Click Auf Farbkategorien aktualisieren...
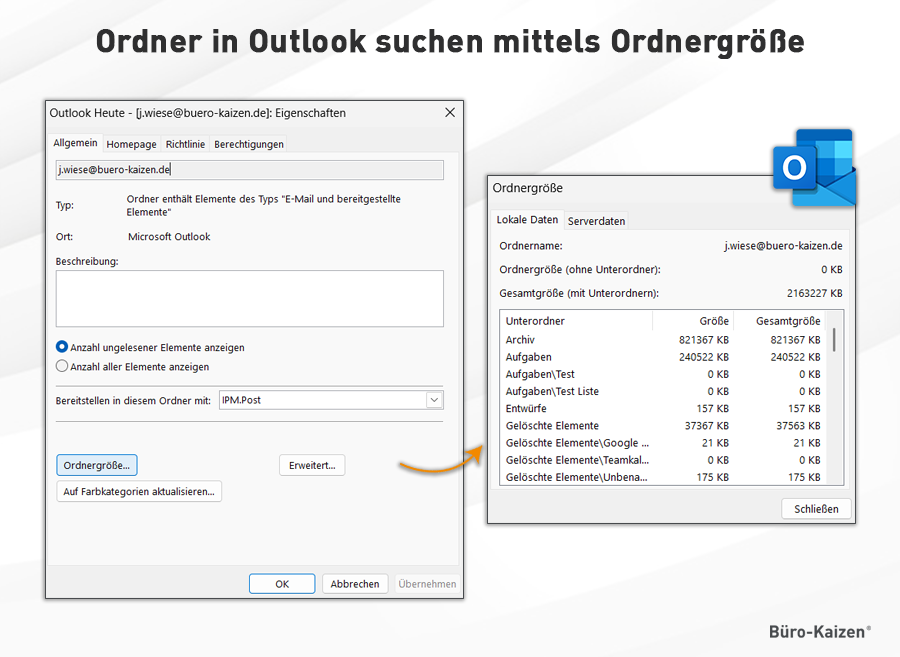This screenshot has height=657, width=900. (139, 492)
